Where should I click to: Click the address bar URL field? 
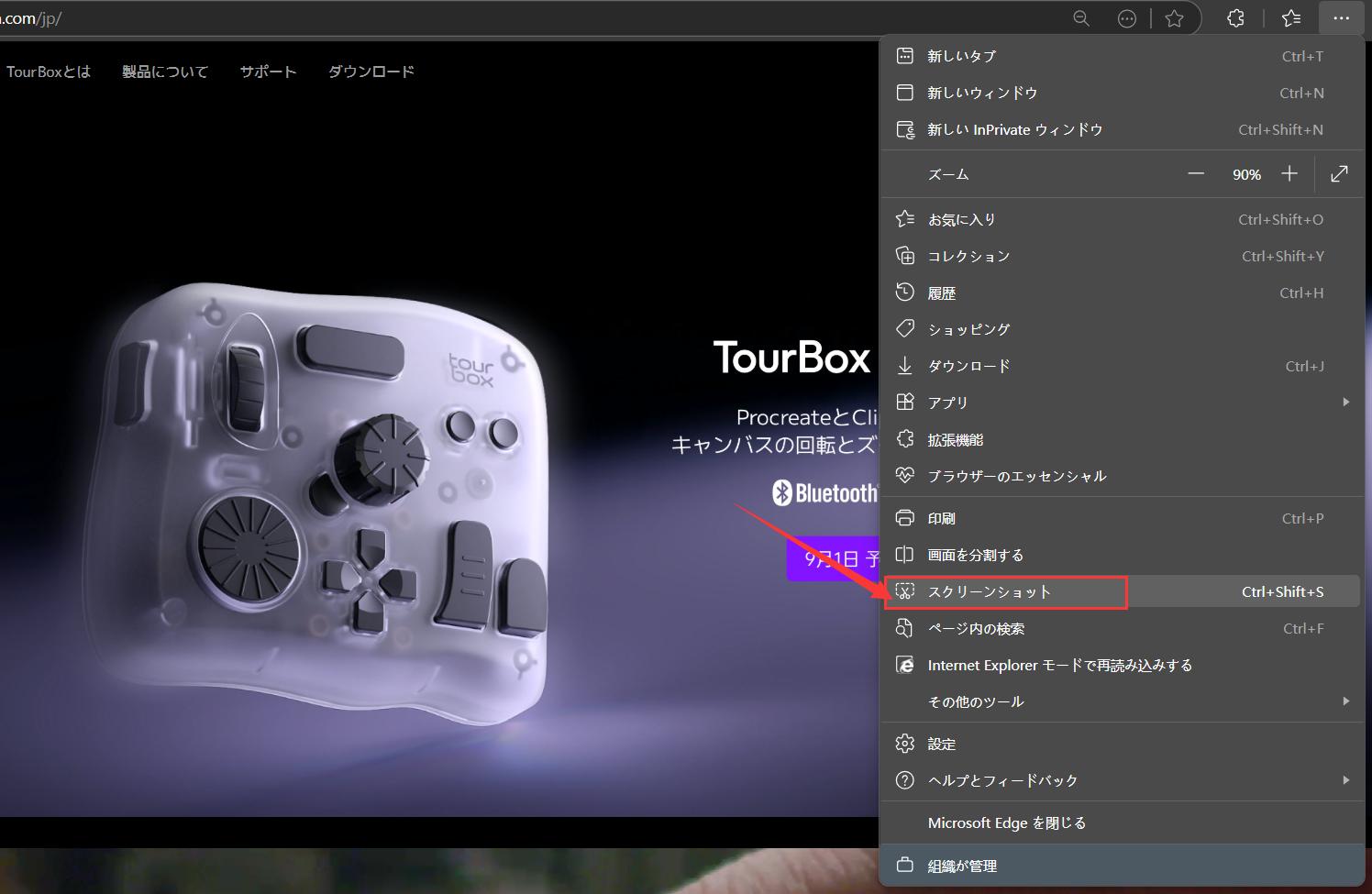coord(532,18)
